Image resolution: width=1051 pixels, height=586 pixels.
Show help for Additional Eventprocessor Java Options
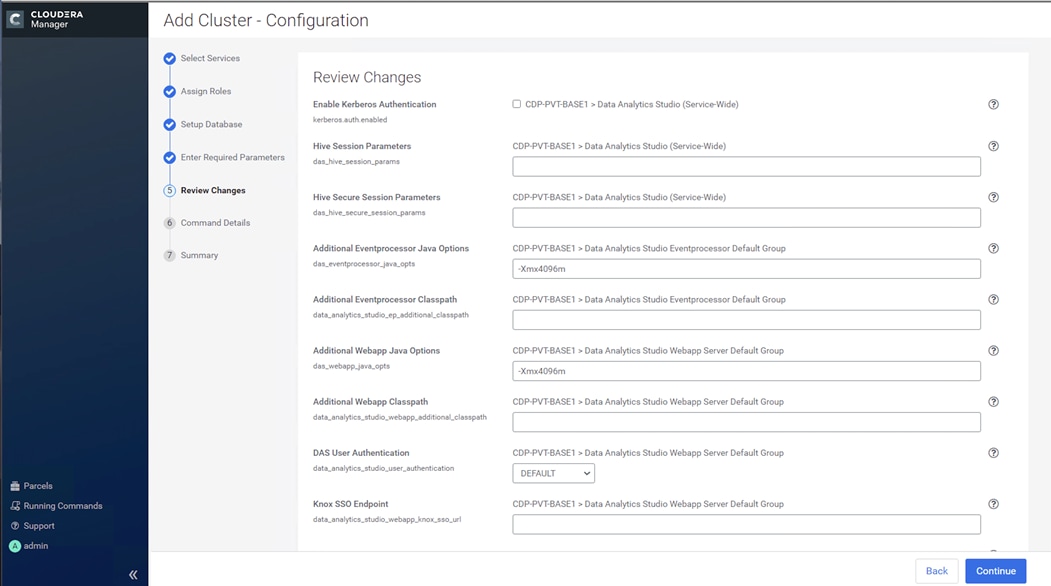[x=993, y=248]
